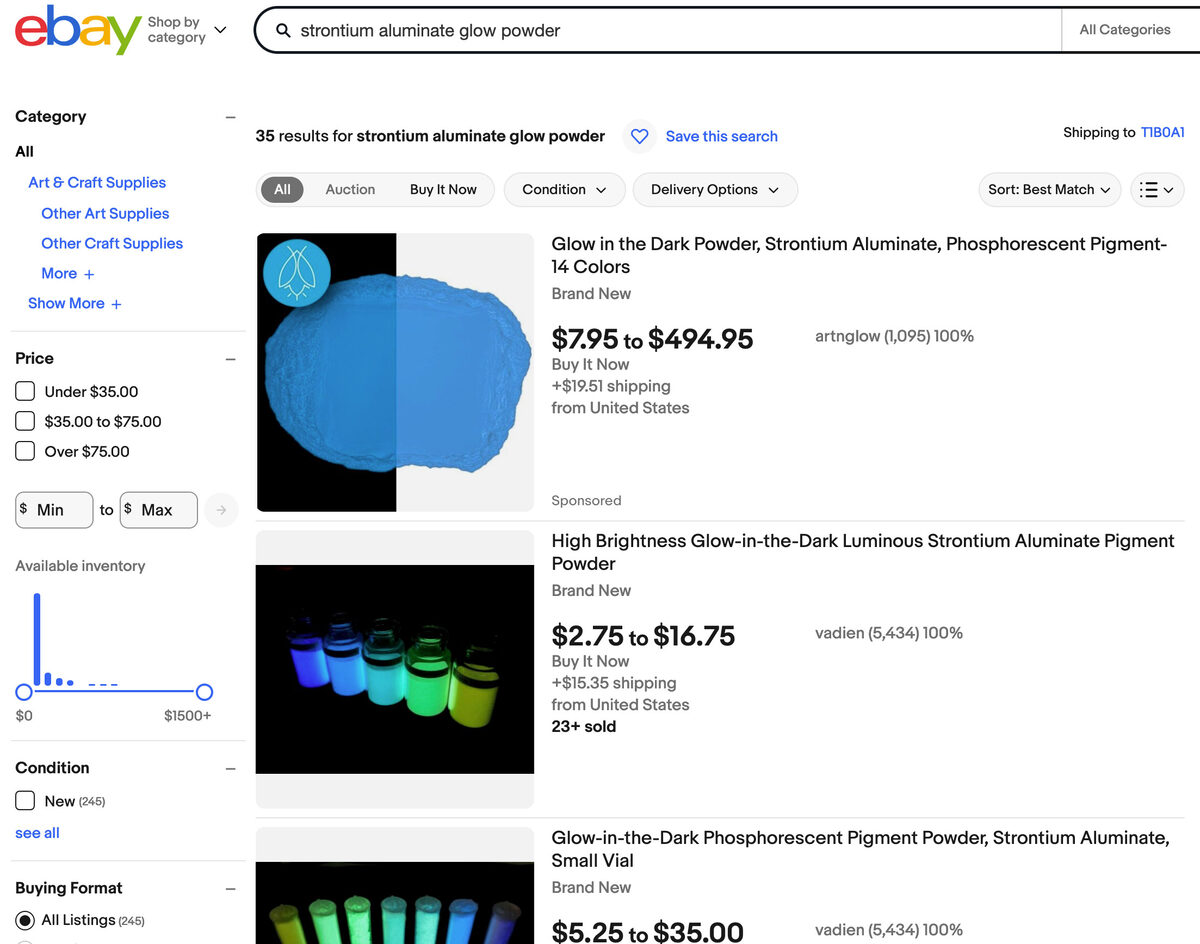Open High Brightness Luminous Pigment Powder listing

click(x=863, y=553)
